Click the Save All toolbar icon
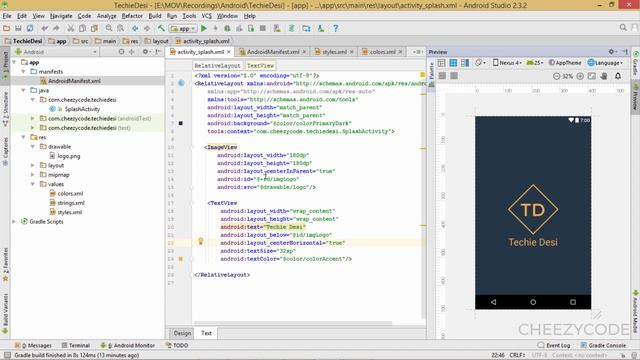This screenshot has height=360, width=640. (x=18, y=28)
